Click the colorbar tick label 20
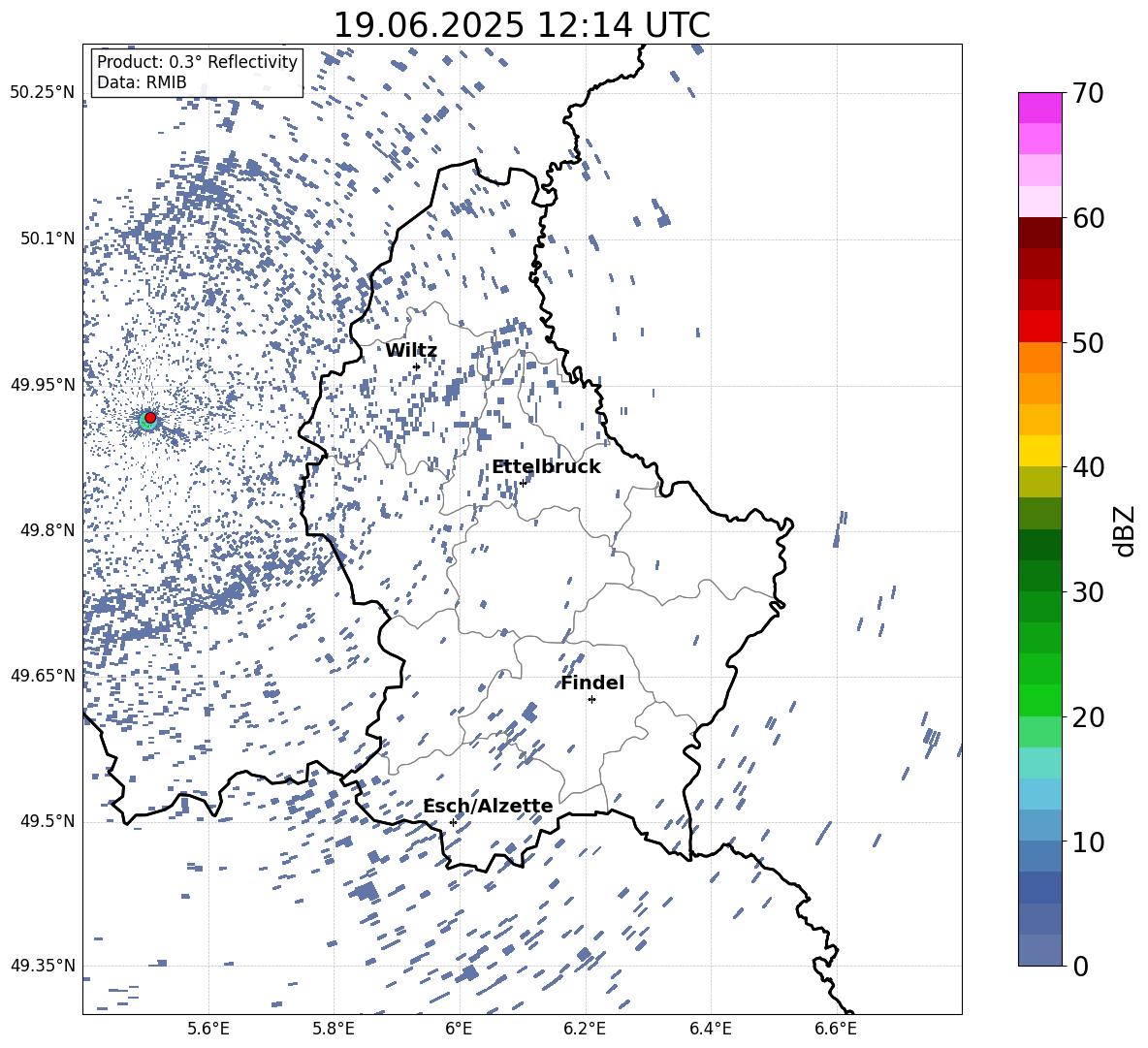1148x1048 pixels. click(x=1088, y=716)
